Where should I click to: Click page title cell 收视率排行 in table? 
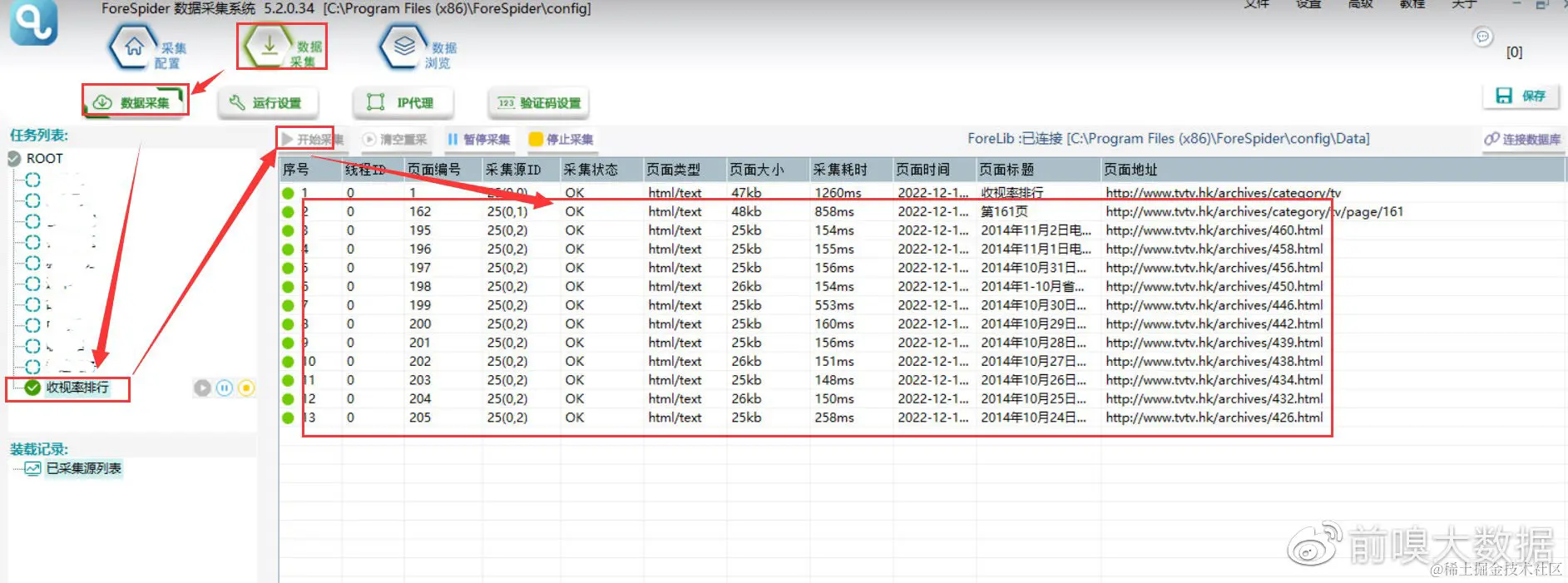click(x=1012, y=193)
